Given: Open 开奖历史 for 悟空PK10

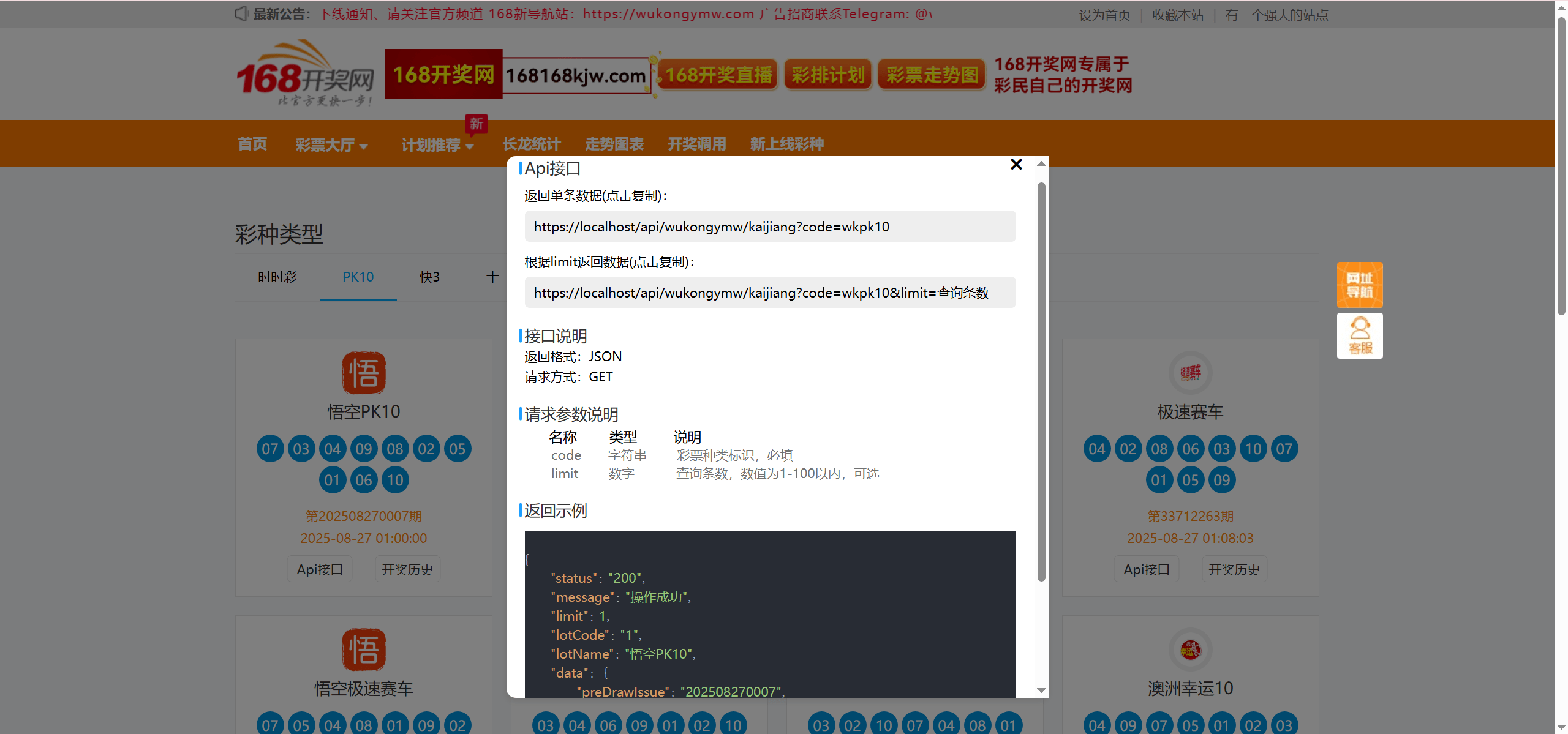Looking at the screenshot, I should [407, 569].
